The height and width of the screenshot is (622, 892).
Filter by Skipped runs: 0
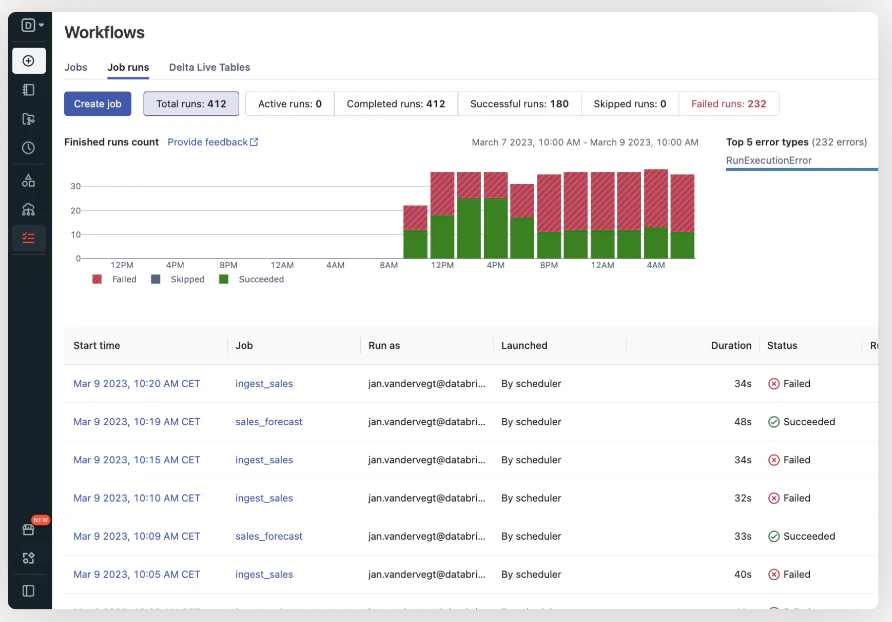point(630,104)
